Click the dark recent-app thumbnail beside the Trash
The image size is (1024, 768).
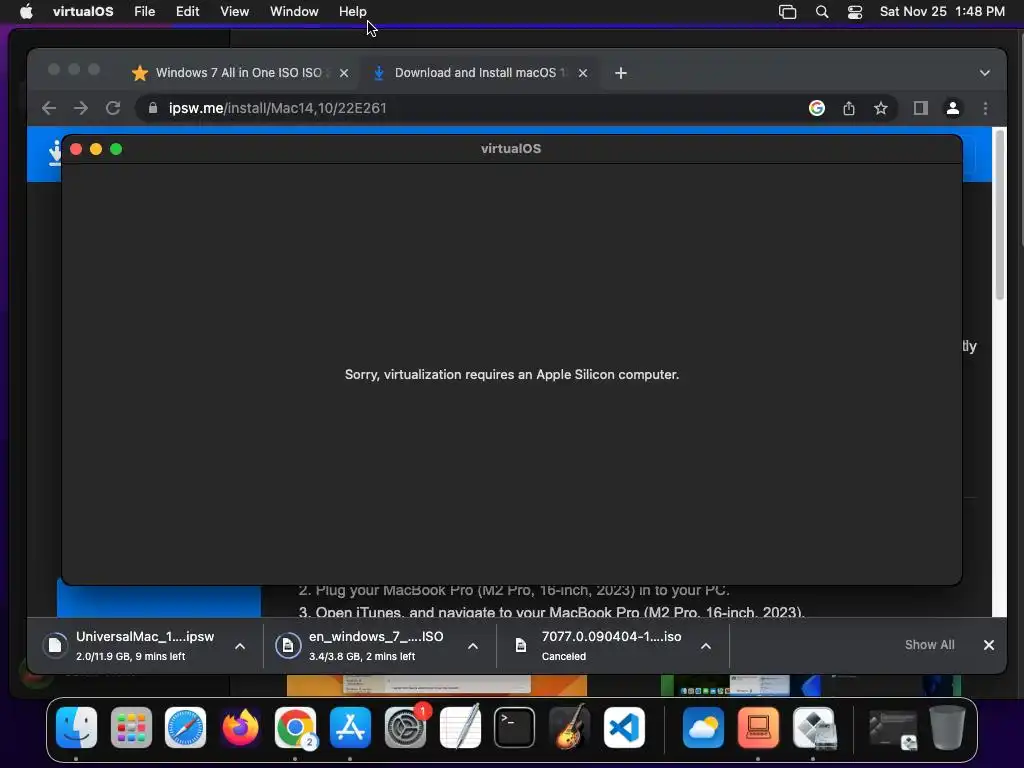(892, 728)
